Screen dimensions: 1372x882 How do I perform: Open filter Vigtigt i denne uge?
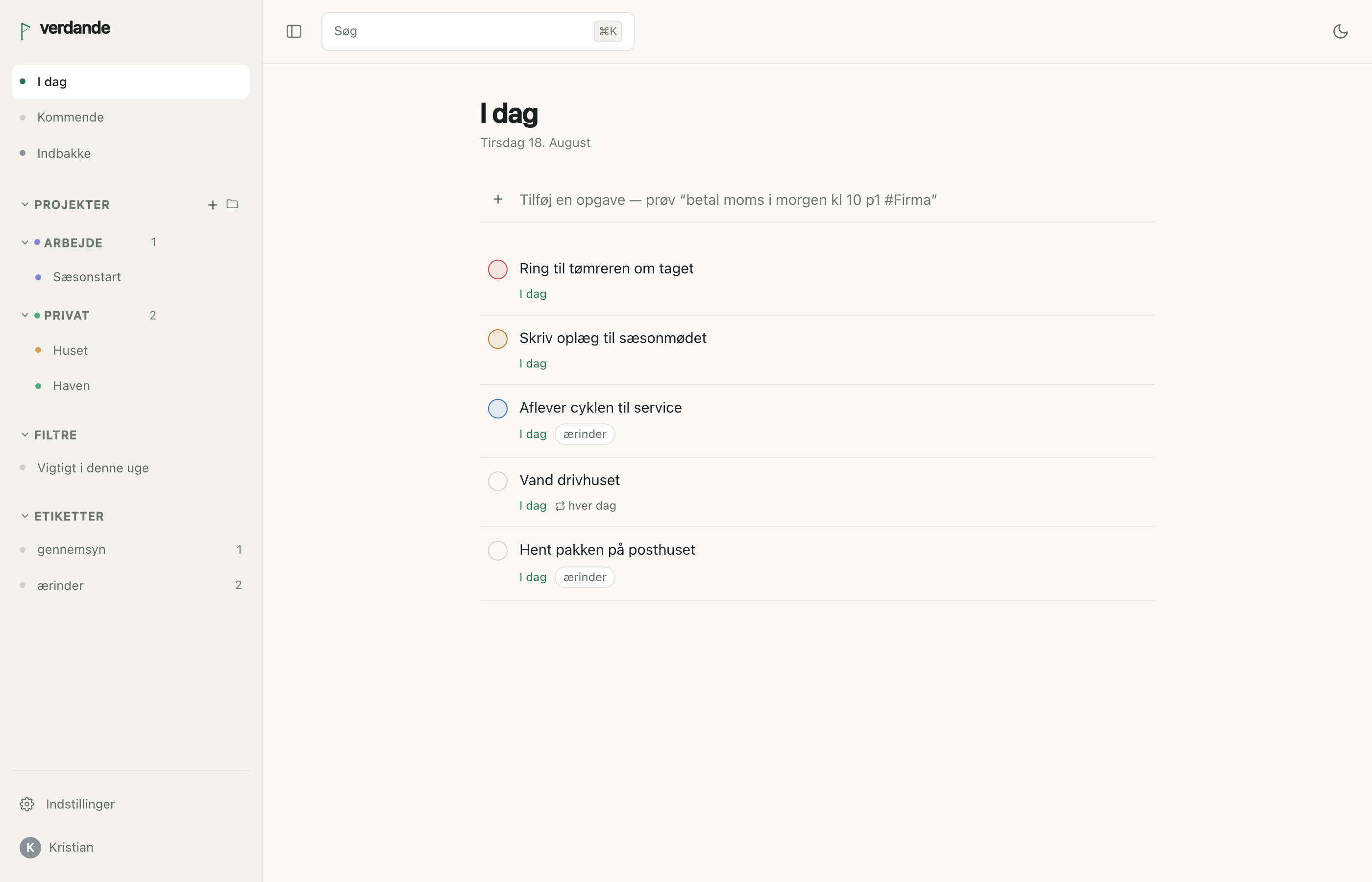(x=130, y=468)
